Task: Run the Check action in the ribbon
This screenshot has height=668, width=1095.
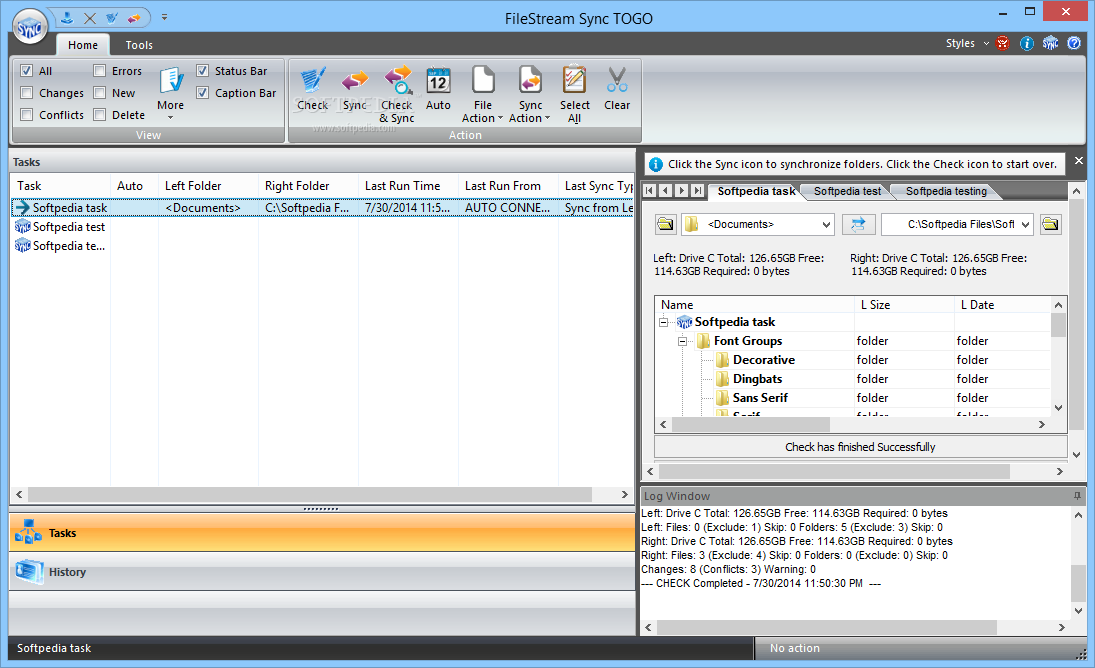Action: 312,89
